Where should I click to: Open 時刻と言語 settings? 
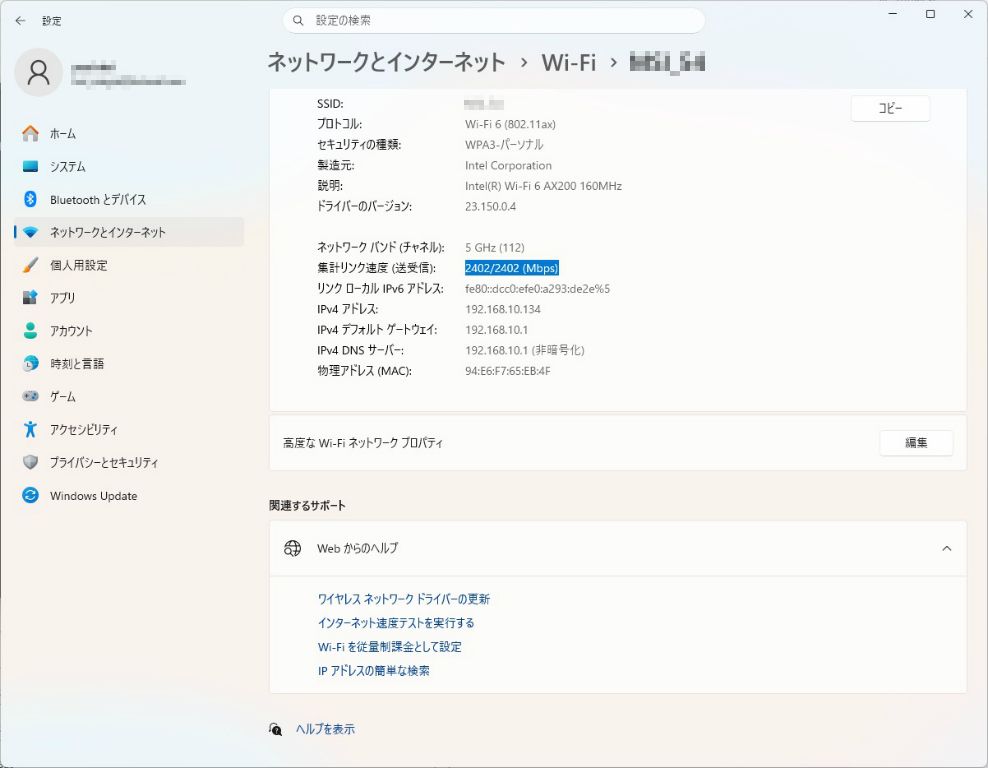point(129,364)
